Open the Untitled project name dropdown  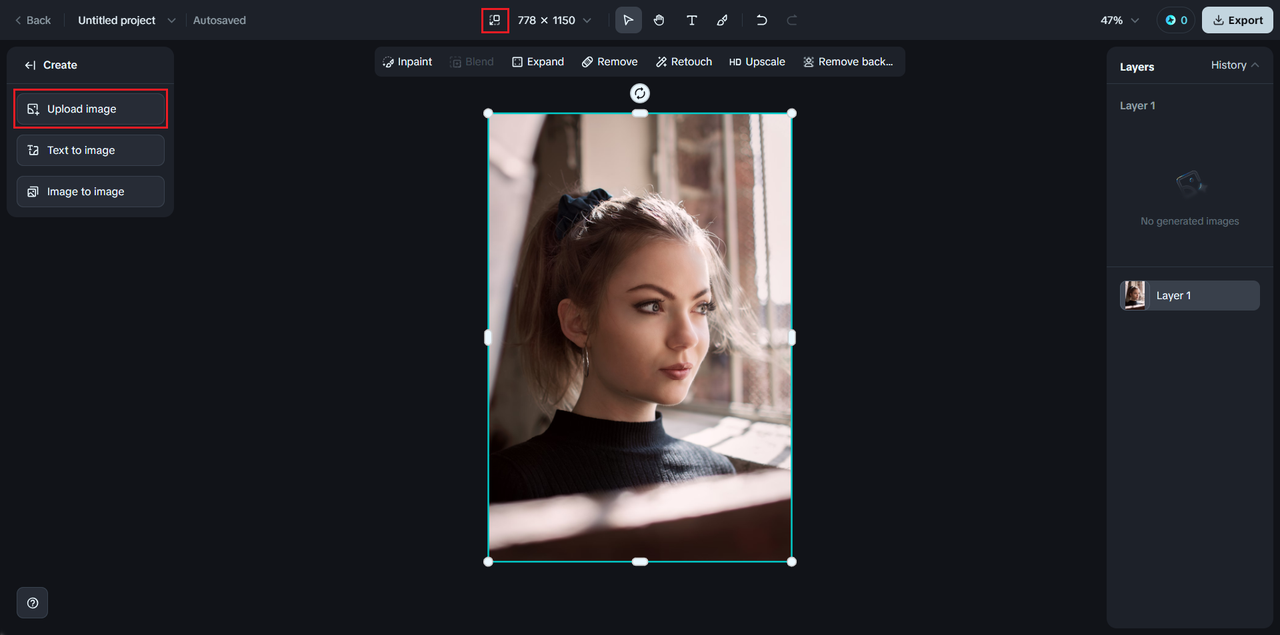click(171, 20)
